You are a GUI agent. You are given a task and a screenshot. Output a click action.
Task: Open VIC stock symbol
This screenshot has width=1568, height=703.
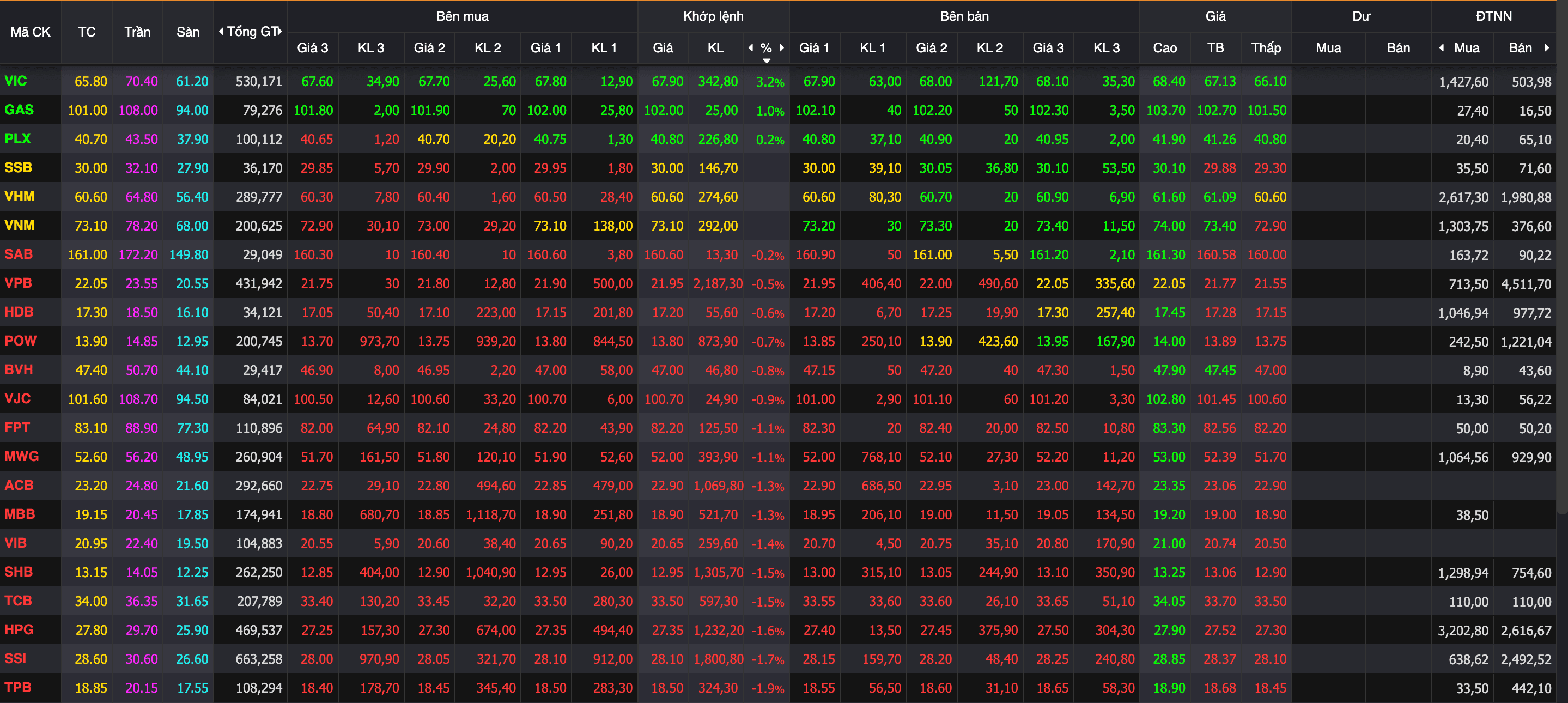[15, 81]
